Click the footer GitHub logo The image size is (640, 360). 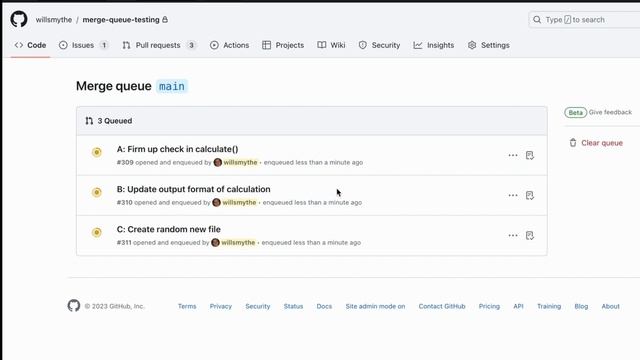74,306
